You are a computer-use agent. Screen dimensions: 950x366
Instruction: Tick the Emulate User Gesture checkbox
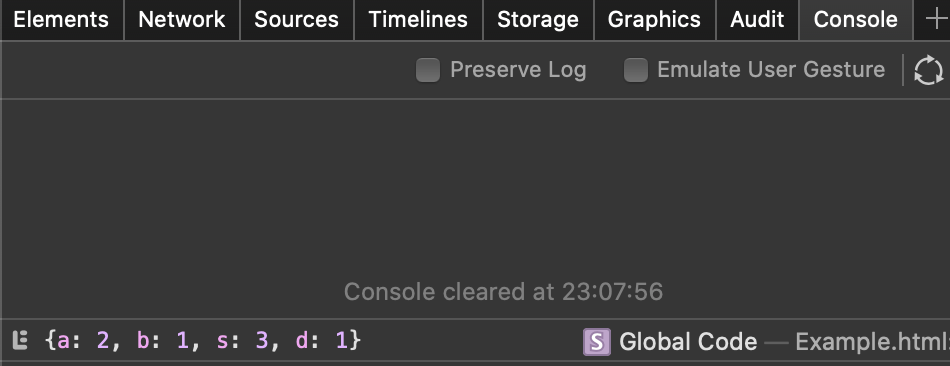point(636,70)
